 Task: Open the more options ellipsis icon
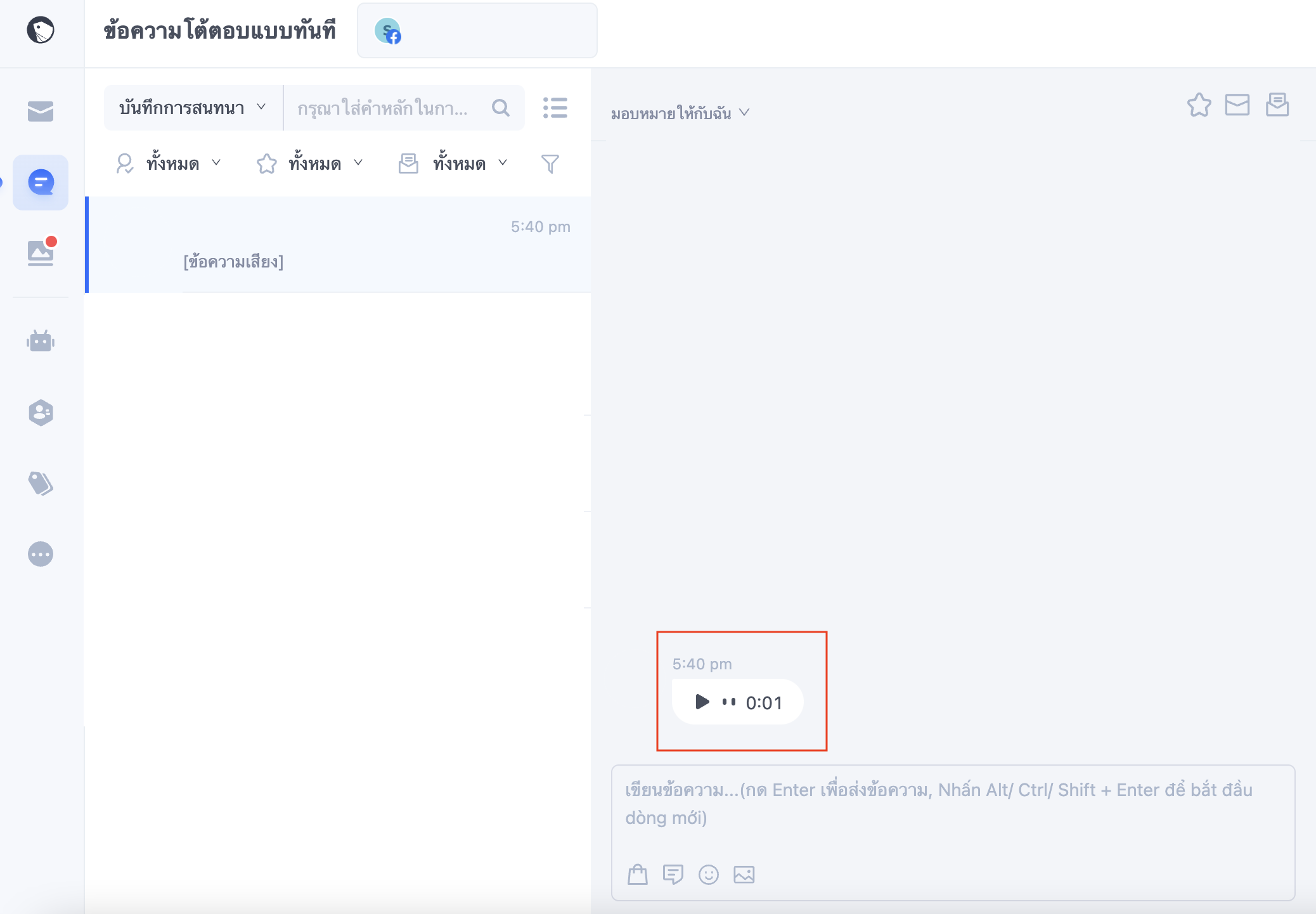pos(41,554)
